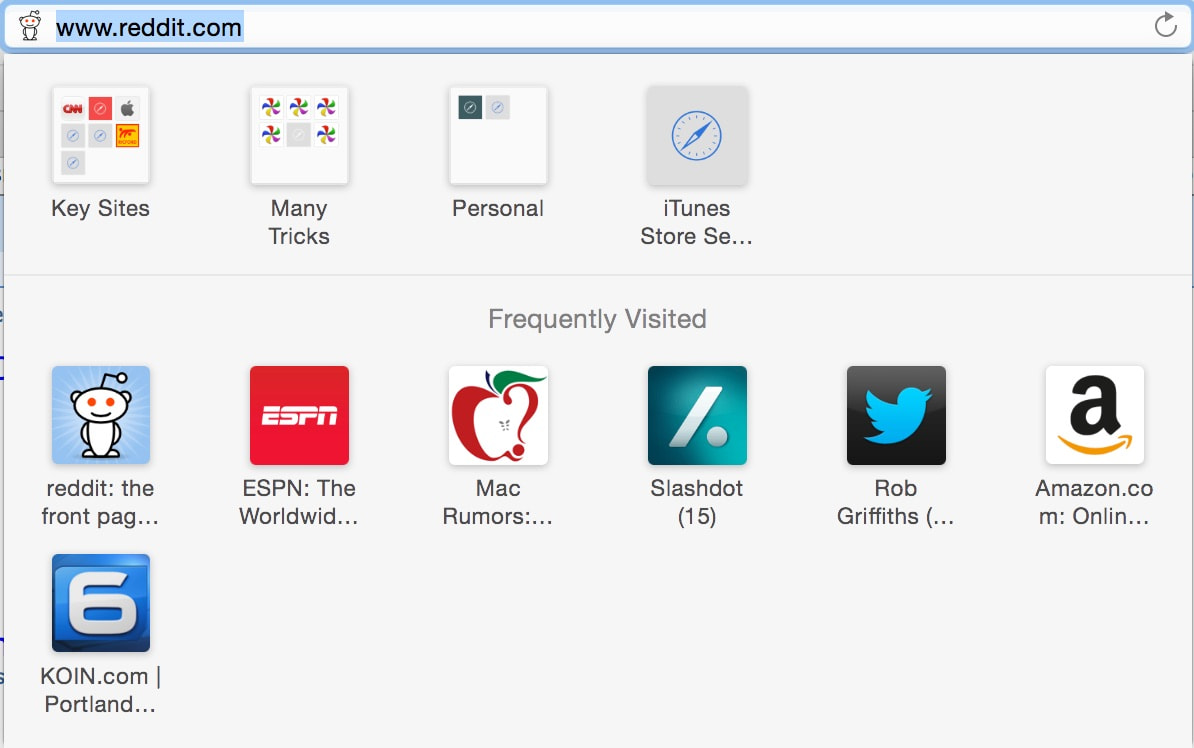Click the reload page button
1194x748 pixels.
coord(1165,26)
